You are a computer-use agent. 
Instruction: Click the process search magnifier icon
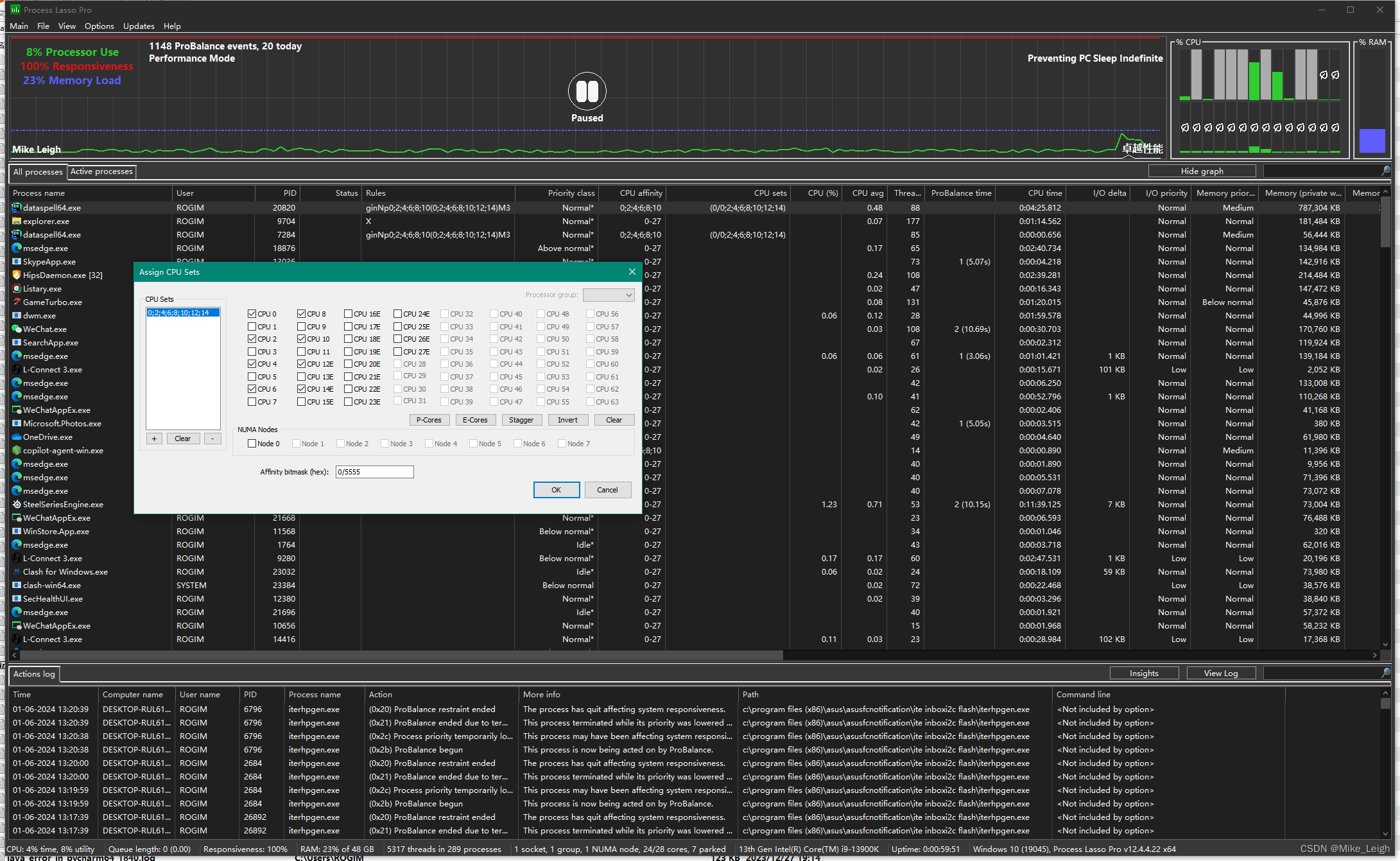point(1386,171)
